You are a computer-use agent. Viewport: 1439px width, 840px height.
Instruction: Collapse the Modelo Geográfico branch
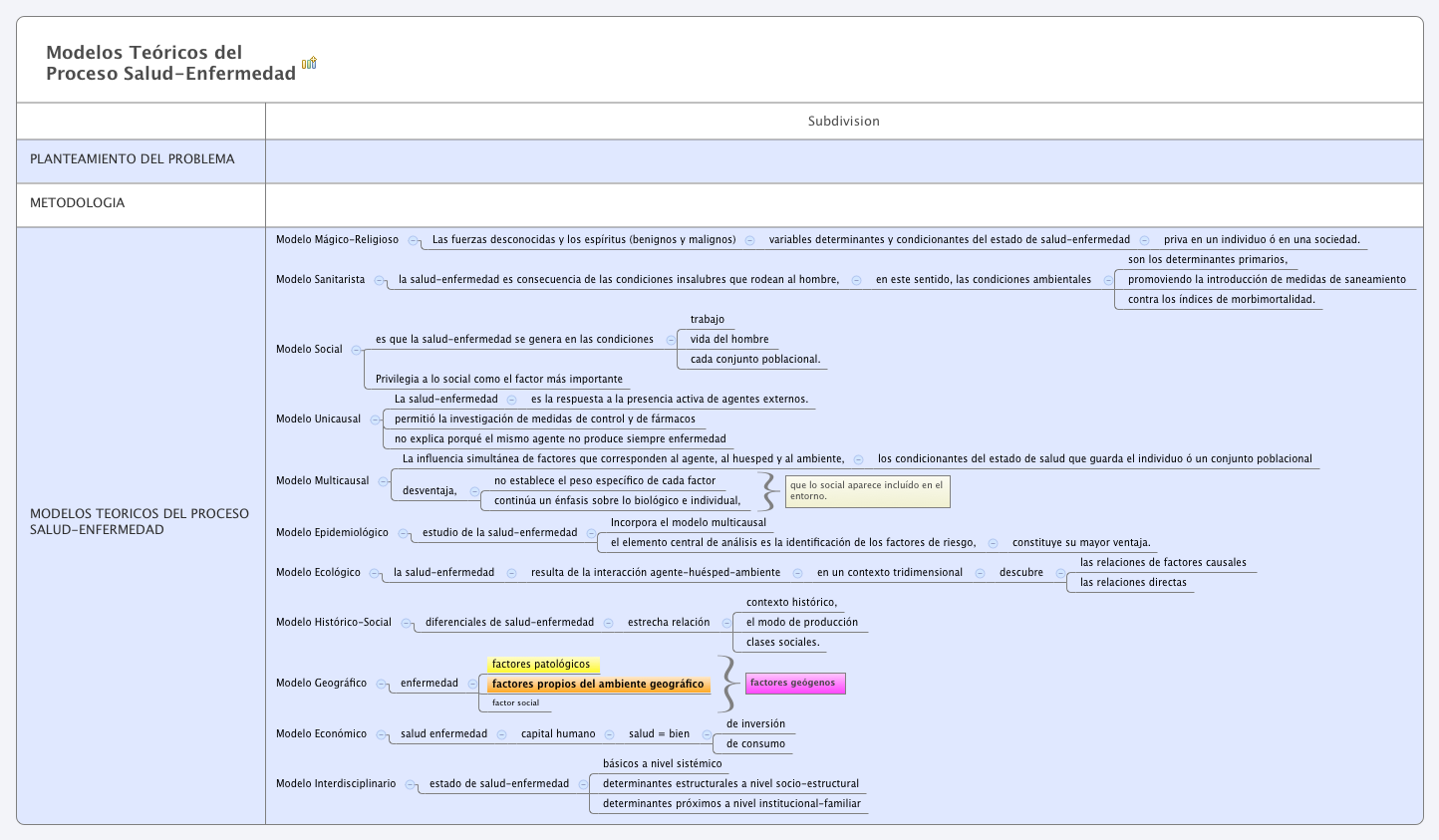click(381, 684)
